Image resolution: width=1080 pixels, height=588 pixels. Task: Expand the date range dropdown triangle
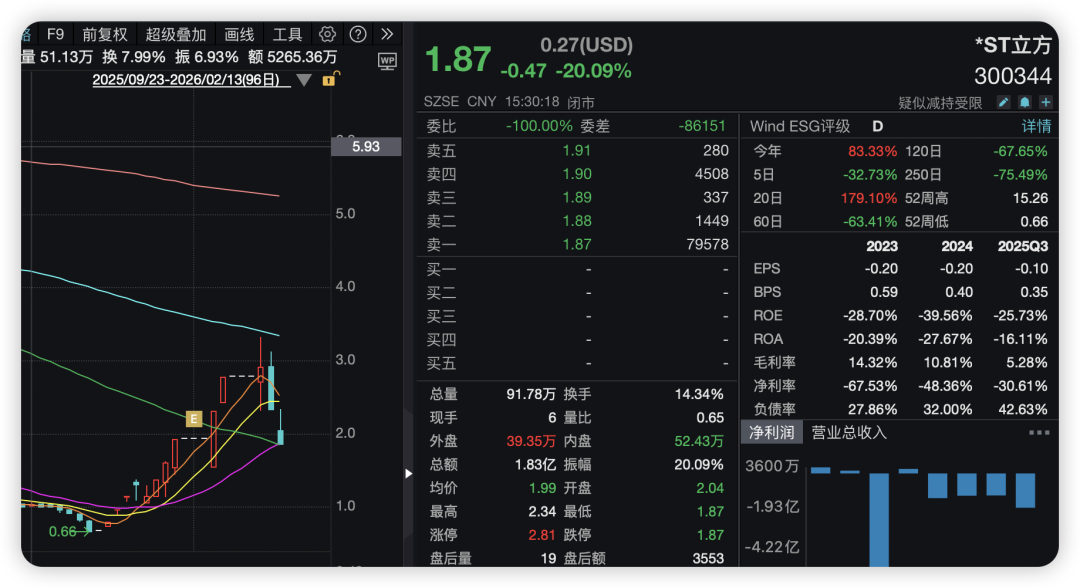pos(304,80)
